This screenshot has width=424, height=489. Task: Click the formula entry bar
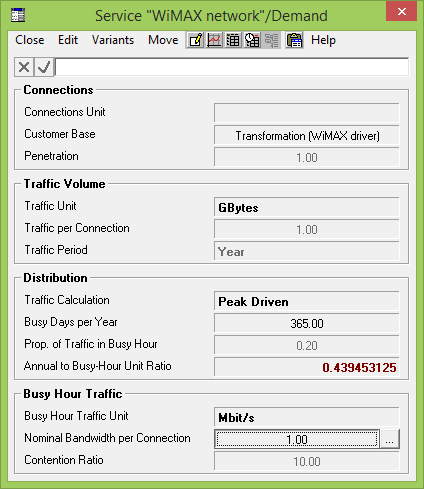coord(232,67)
